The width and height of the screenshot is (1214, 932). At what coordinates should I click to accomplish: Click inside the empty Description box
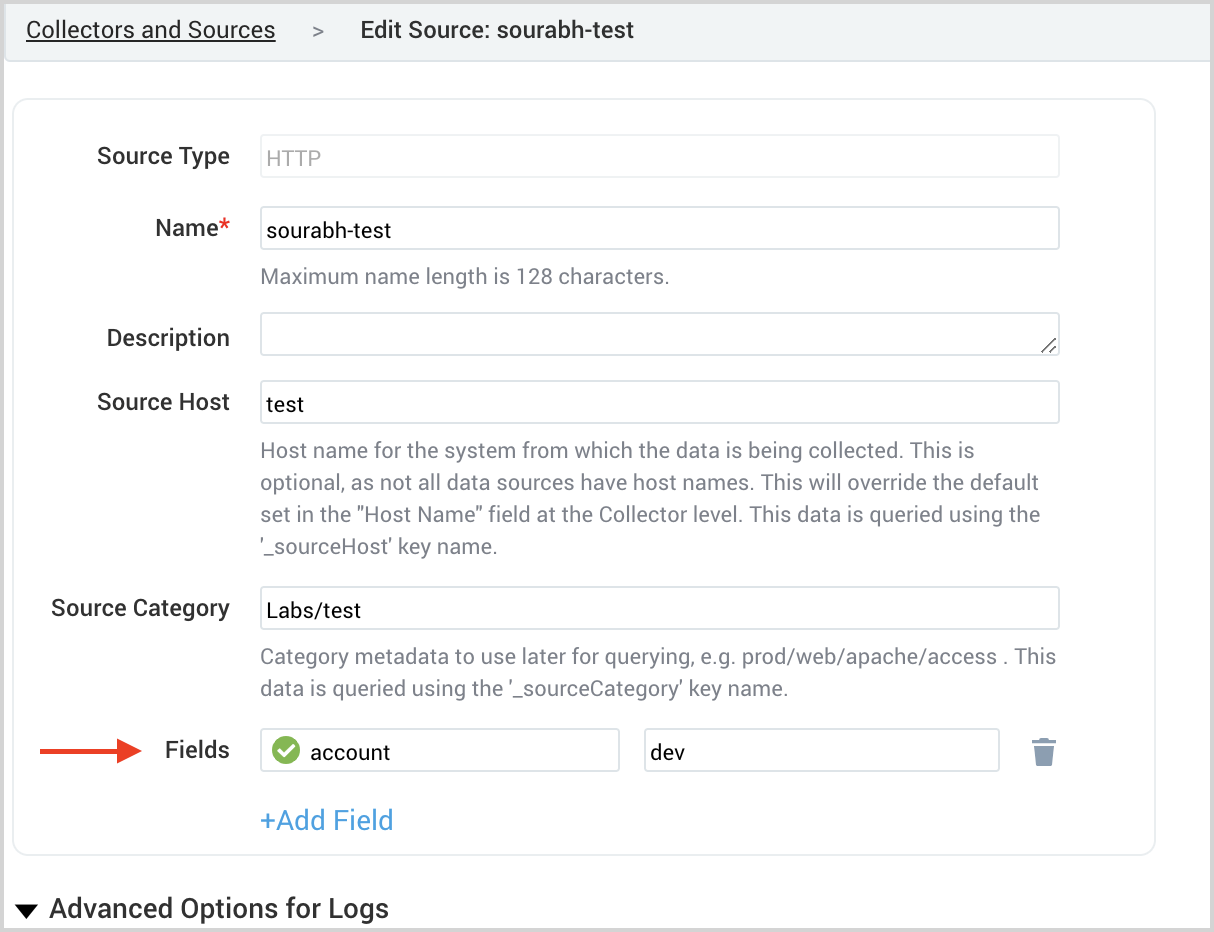pos(660,333)
